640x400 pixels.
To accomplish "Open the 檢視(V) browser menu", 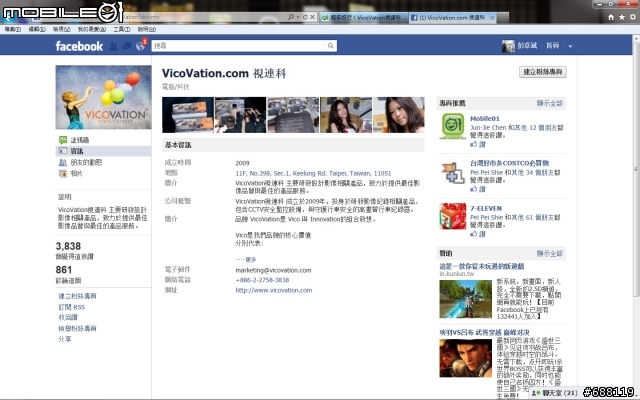I will click(62, 29).
